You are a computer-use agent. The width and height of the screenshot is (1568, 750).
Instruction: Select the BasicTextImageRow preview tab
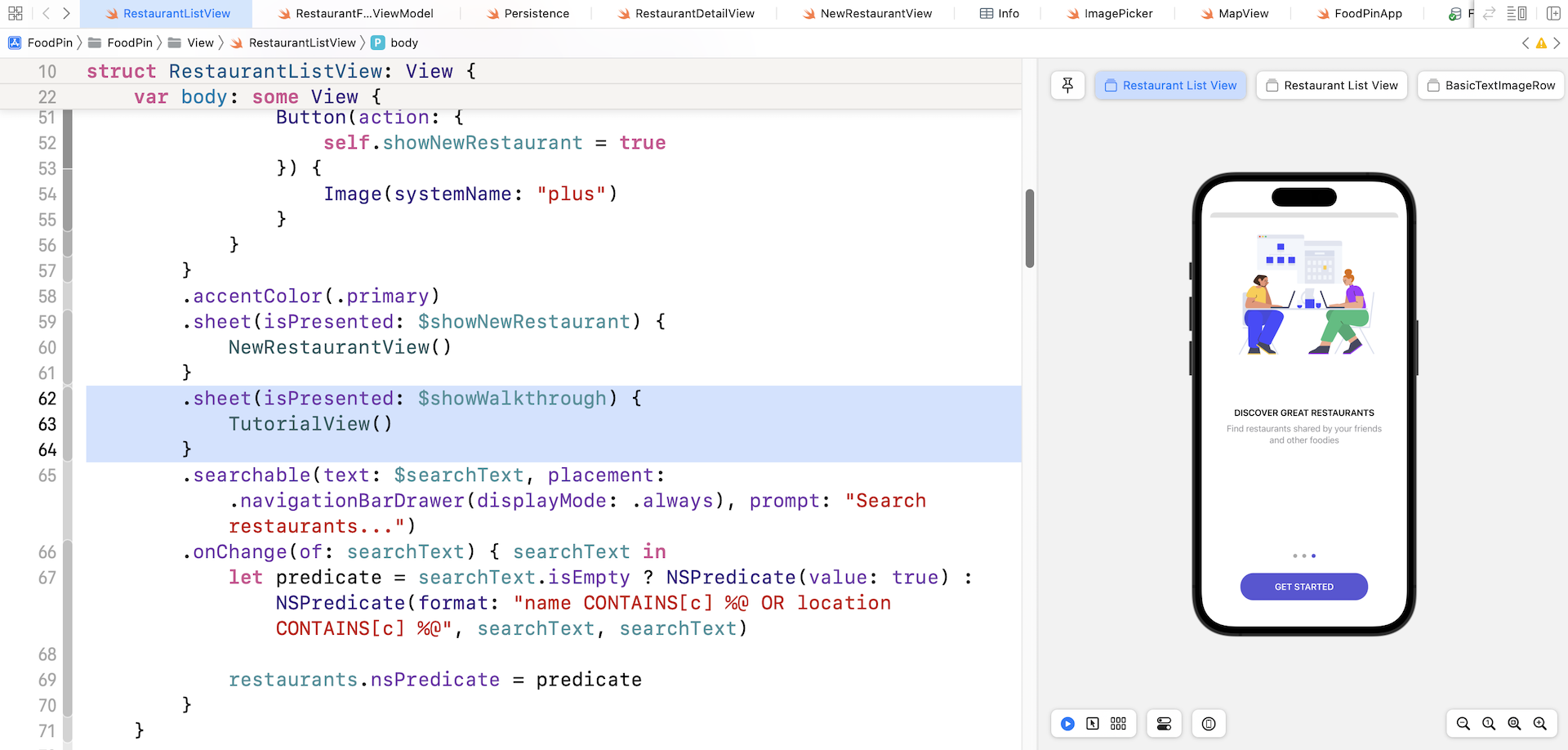1490,85
